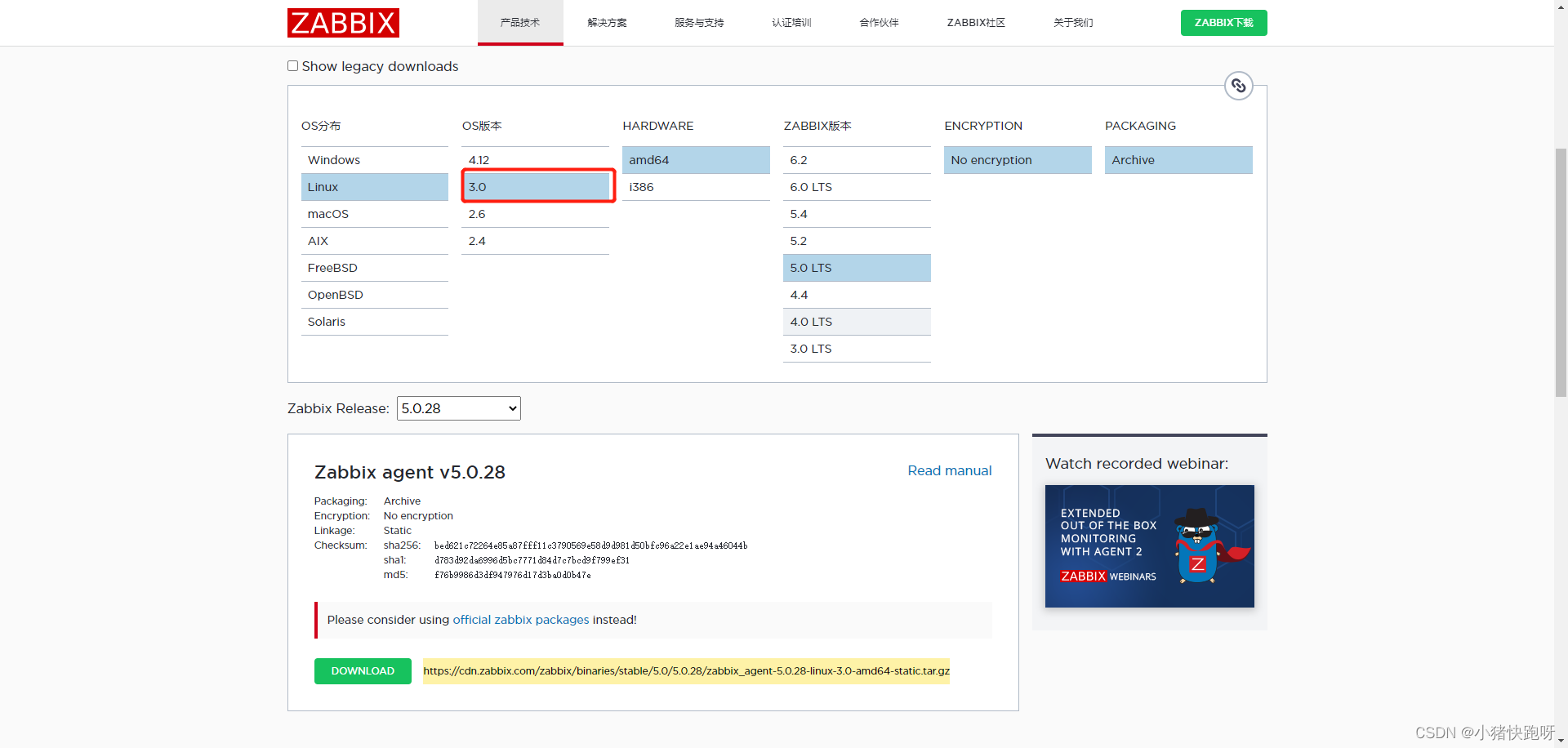This screenshot has width=1568, height=748.
Task: Click the ZABBIX logo
Action: (x=343, y=23)
